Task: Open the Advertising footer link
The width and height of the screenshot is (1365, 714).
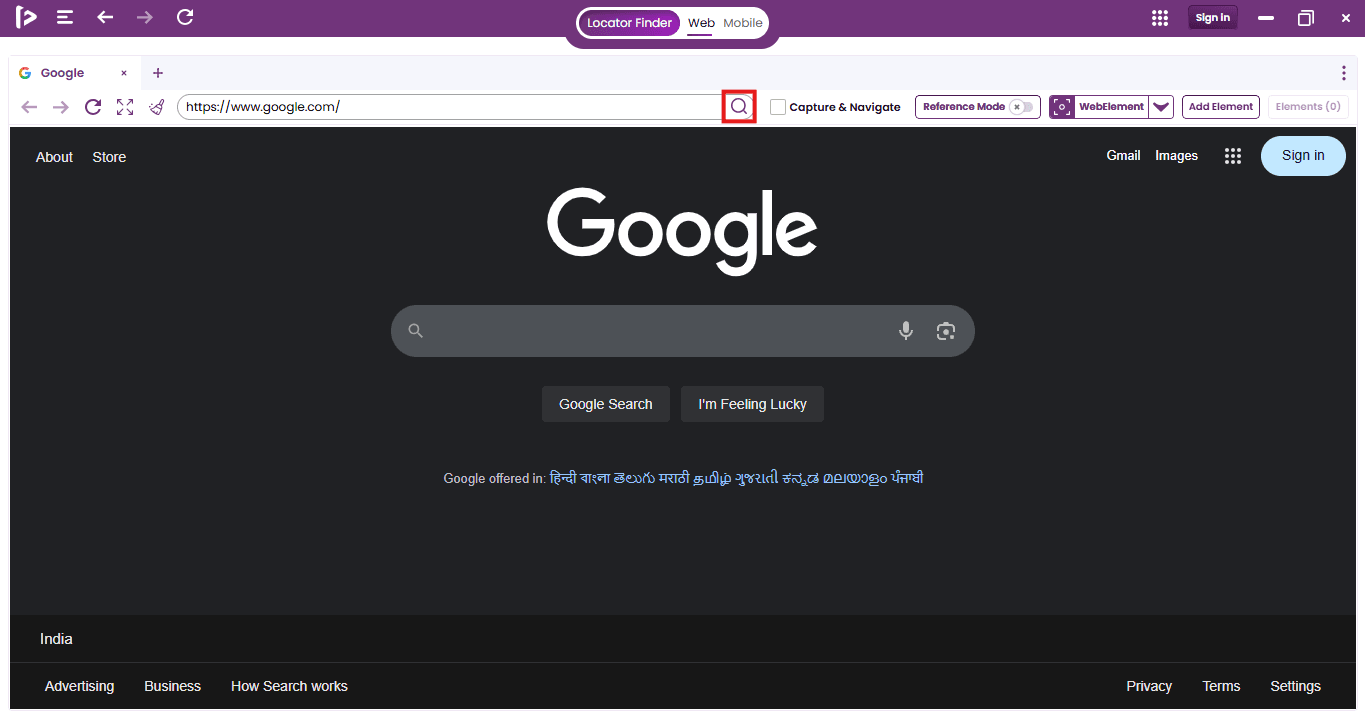Action: tap(79, 686)
